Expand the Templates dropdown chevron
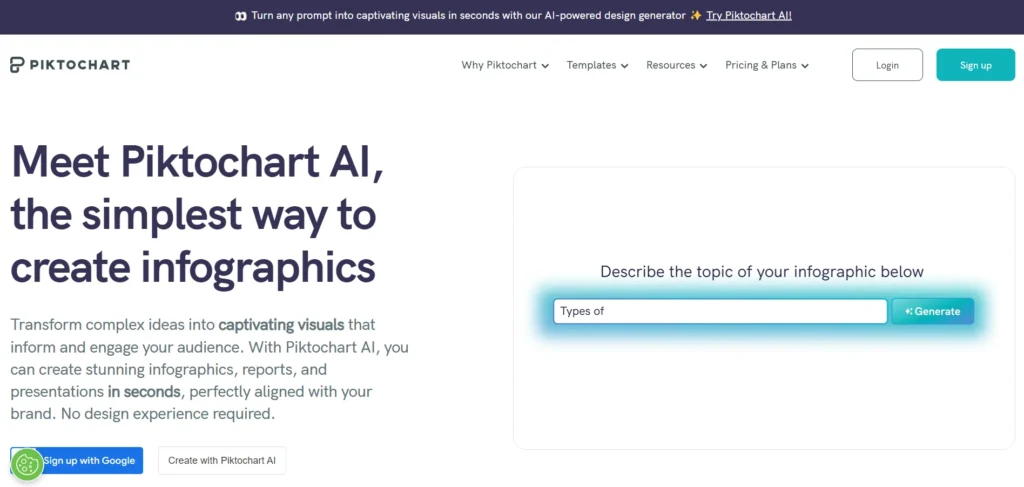 click(624, 66)
